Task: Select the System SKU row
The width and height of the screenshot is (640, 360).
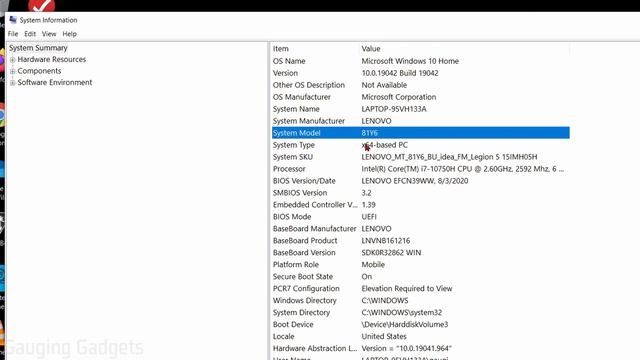Action: 420,157
